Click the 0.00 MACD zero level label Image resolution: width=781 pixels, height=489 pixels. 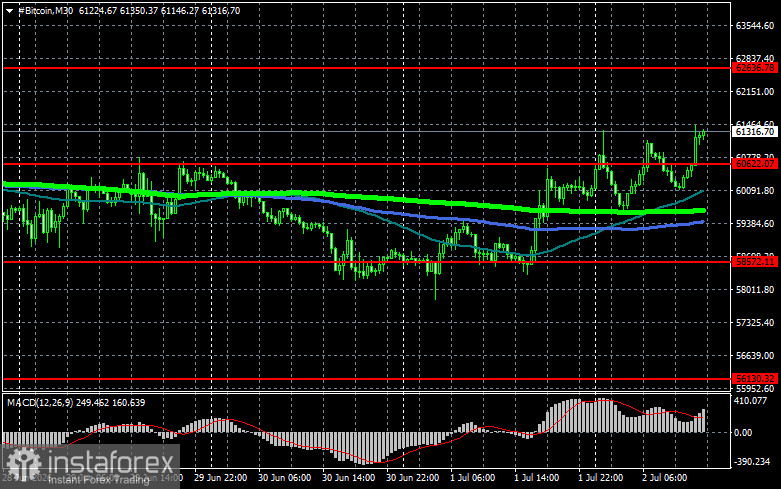pos(743,433)
